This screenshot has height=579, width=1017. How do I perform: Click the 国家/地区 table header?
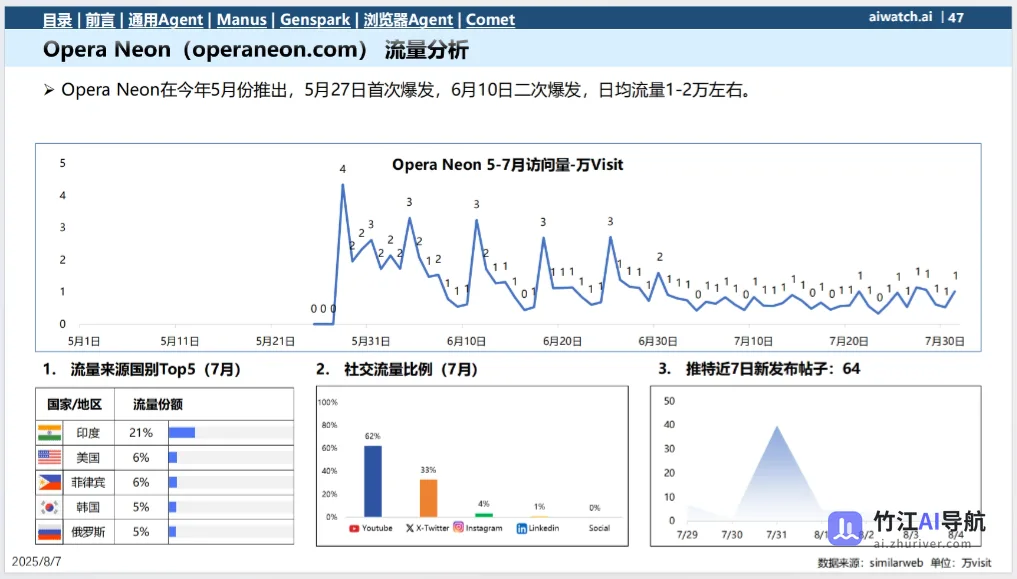75,405
